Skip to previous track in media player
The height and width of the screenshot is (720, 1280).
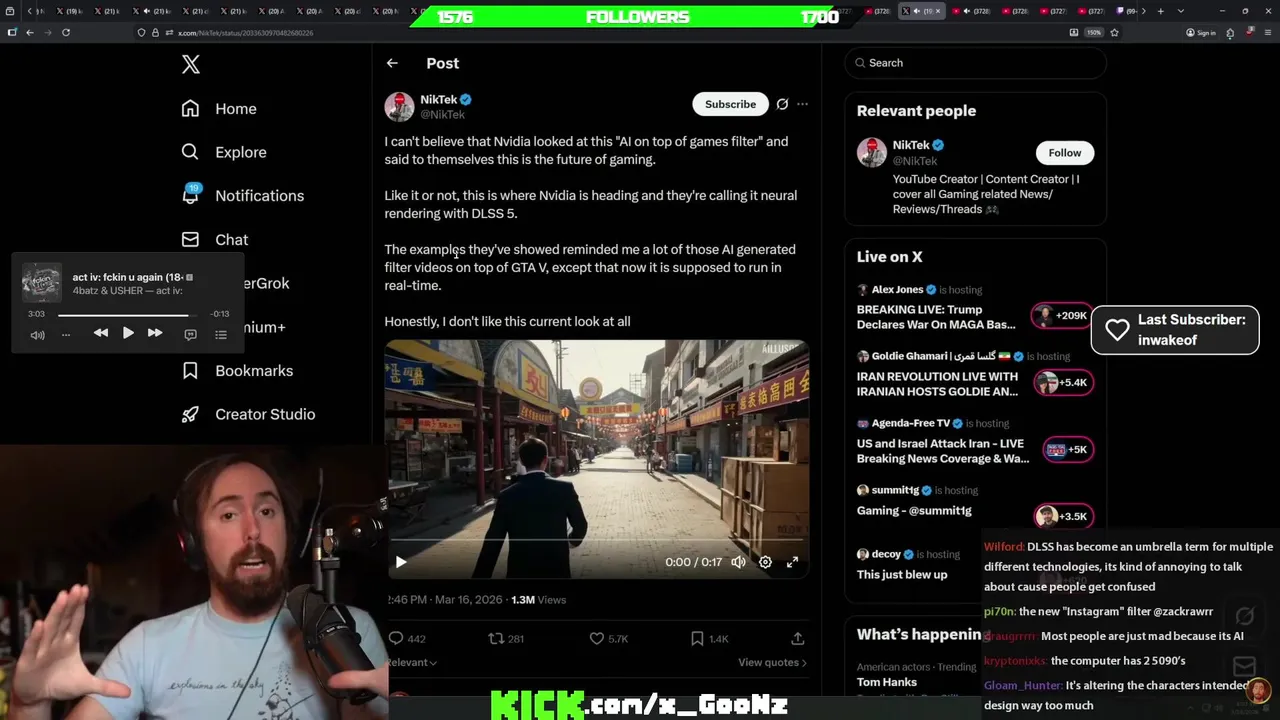click(x=101, y=333)
